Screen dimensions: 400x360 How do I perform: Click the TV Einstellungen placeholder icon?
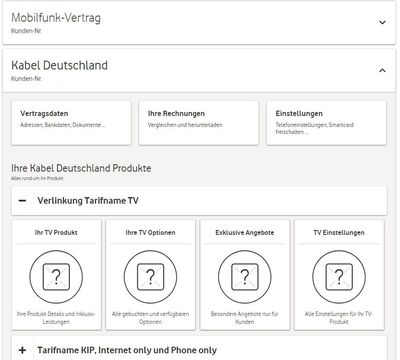coord(339,277)
